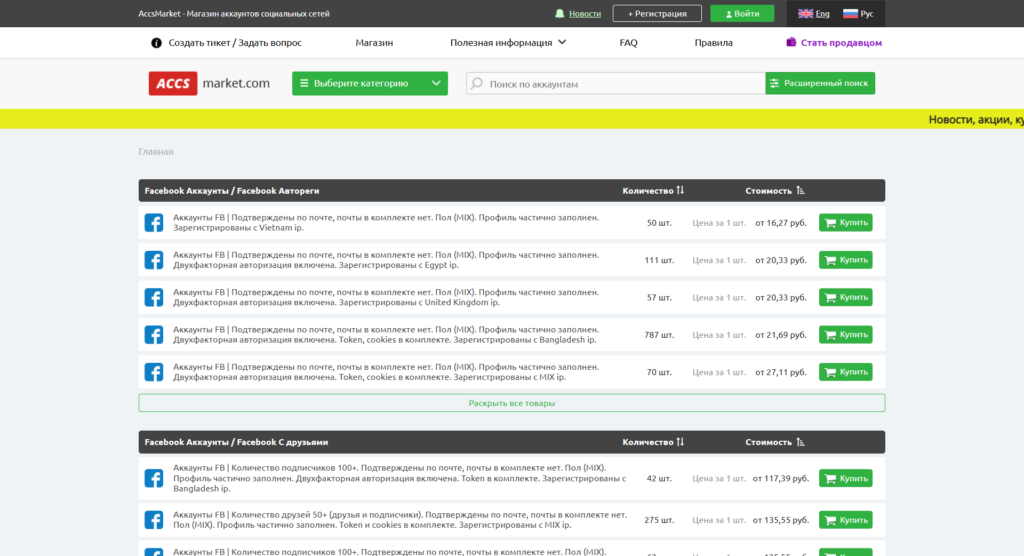Open the Egypt ip account listing description

(x=386, y=260)
